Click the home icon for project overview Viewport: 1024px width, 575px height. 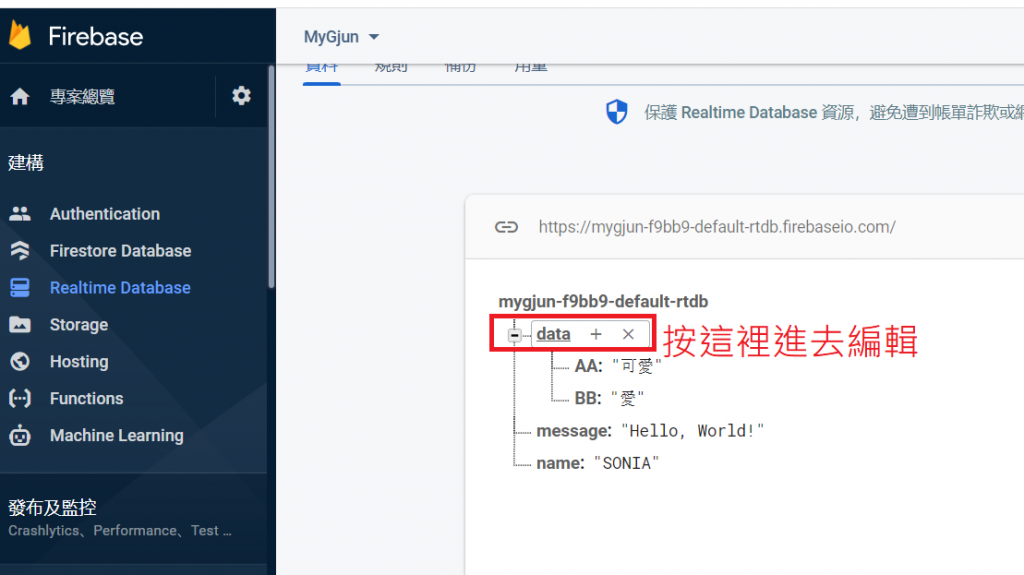pos(20,97)
